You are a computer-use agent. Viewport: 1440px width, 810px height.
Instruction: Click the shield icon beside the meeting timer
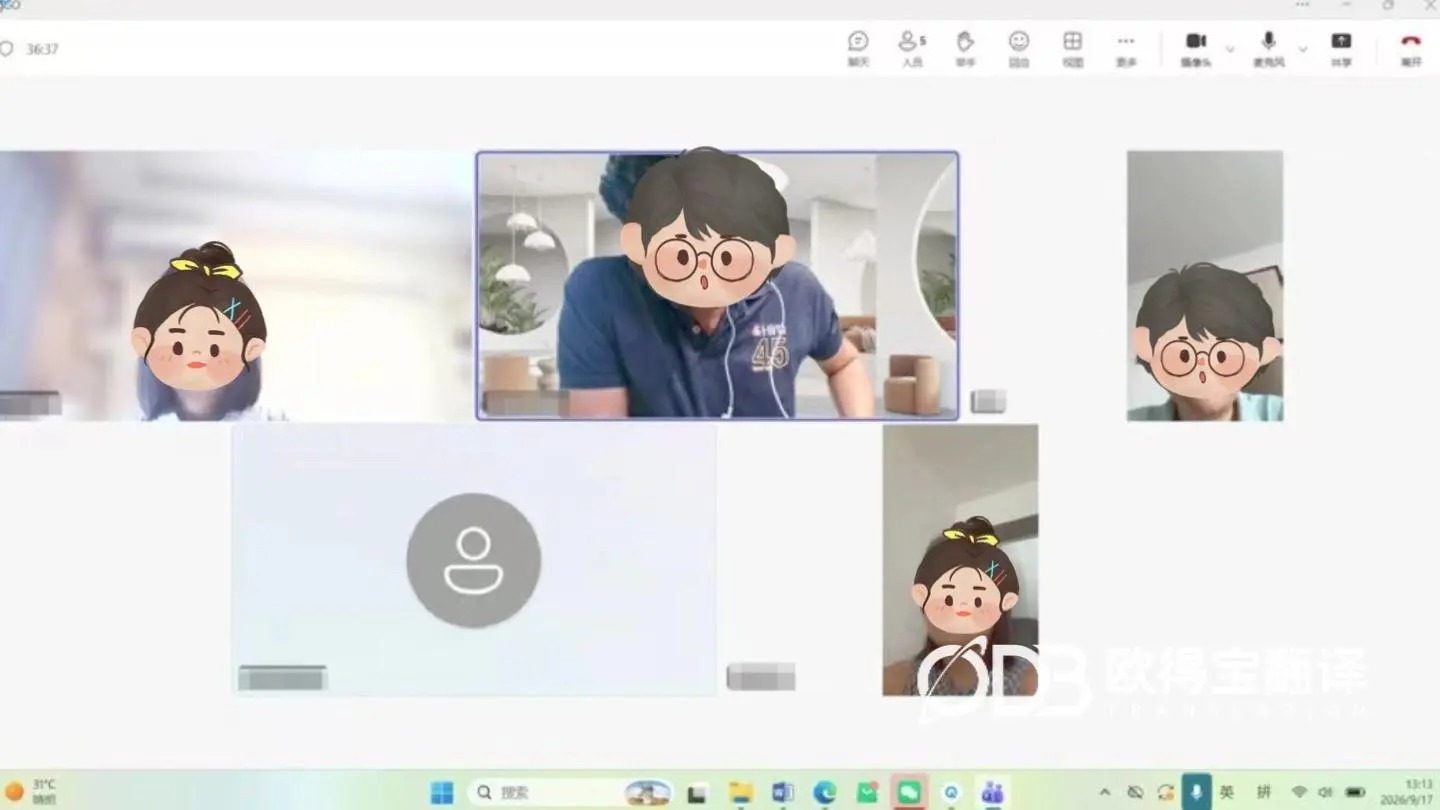(6, 48)
